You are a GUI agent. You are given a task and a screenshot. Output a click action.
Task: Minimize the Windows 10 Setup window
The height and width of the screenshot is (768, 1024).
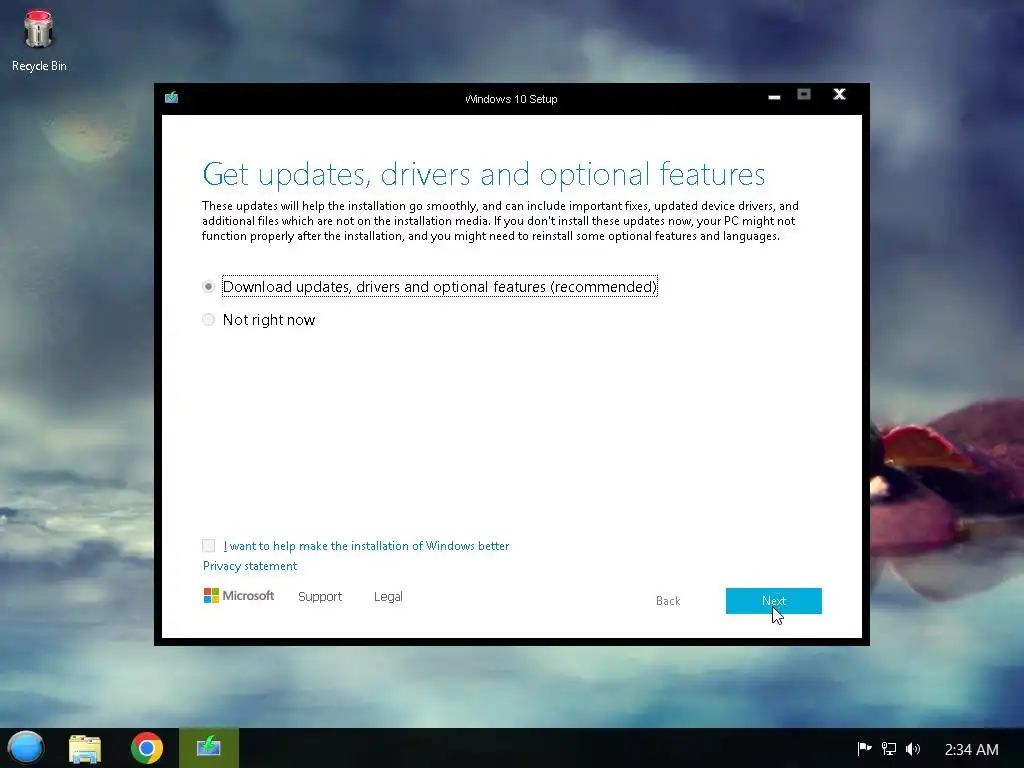(x=775, y=97)
